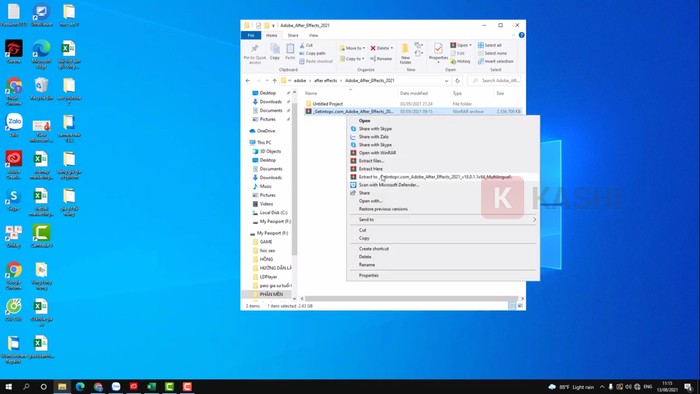Click Paste shortcut in the ribbon

(x=316, y=62)
